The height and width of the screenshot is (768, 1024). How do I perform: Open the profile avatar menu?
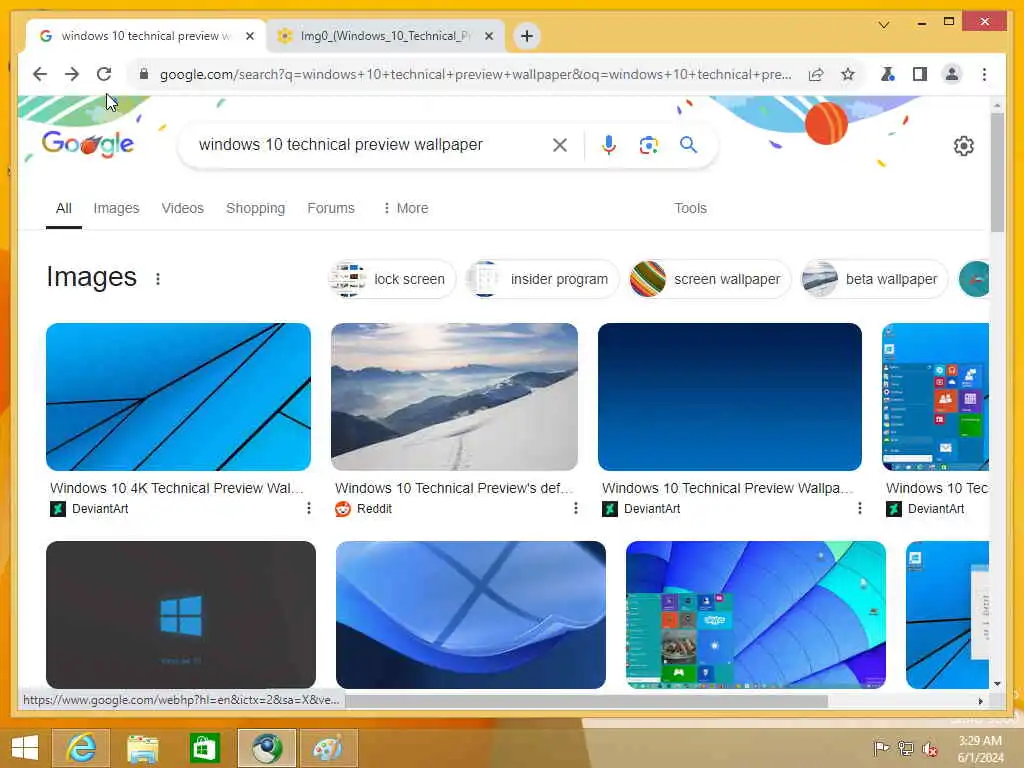[952, 74]
